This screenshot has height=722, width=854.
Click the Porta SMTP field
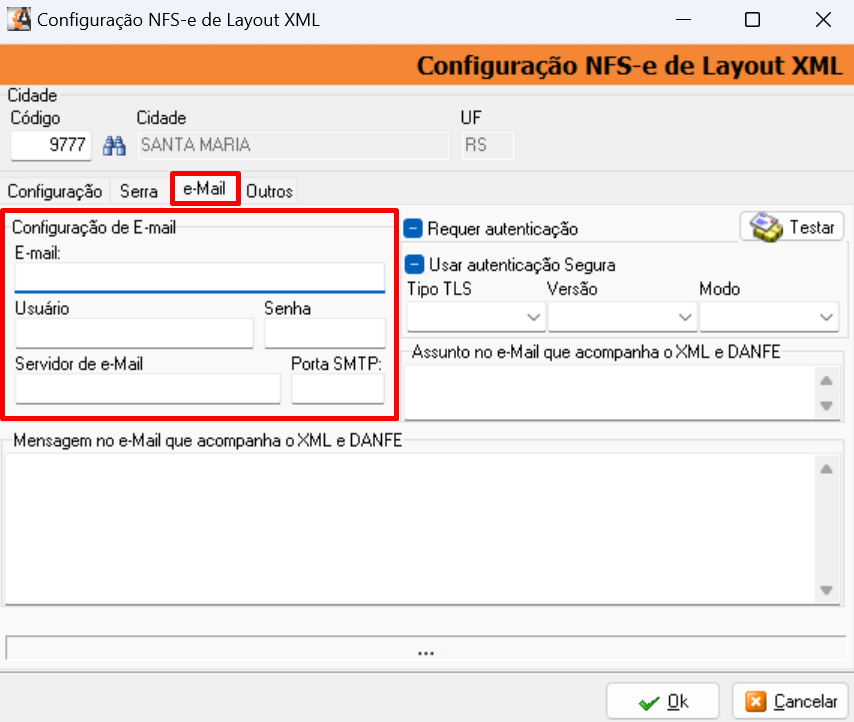tap(338, 389)
